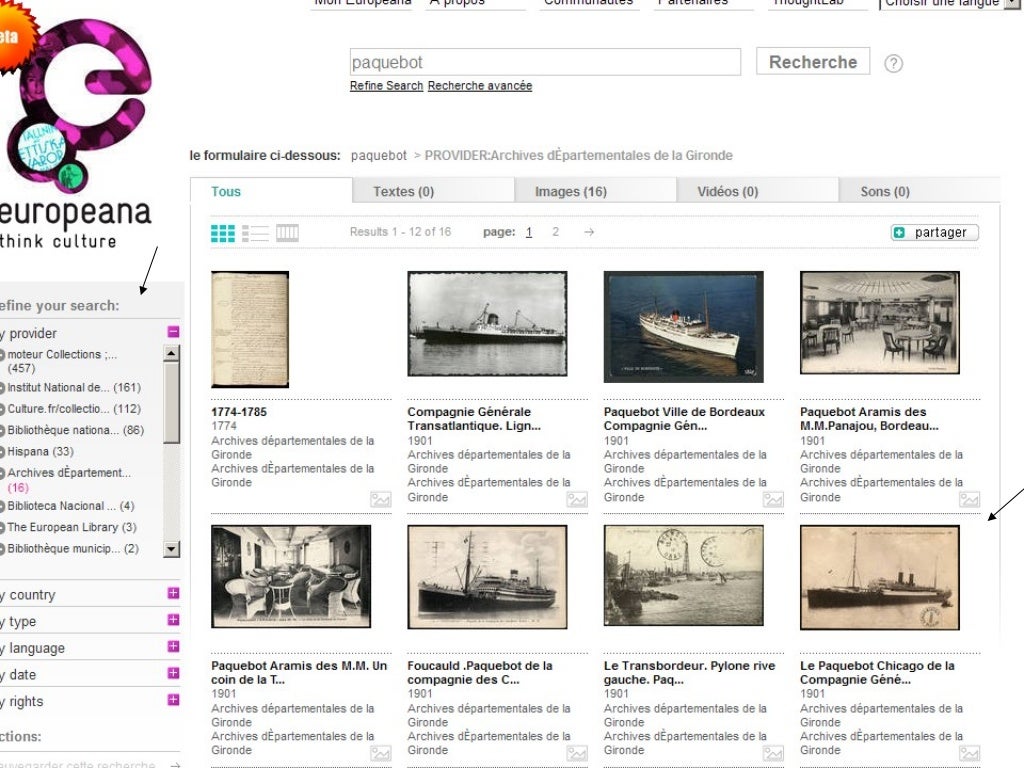This screenshot has width=1024, height=768.
Task: Open the Le Paquebot Chicago thumbnail
Action: tap(880, 577)
